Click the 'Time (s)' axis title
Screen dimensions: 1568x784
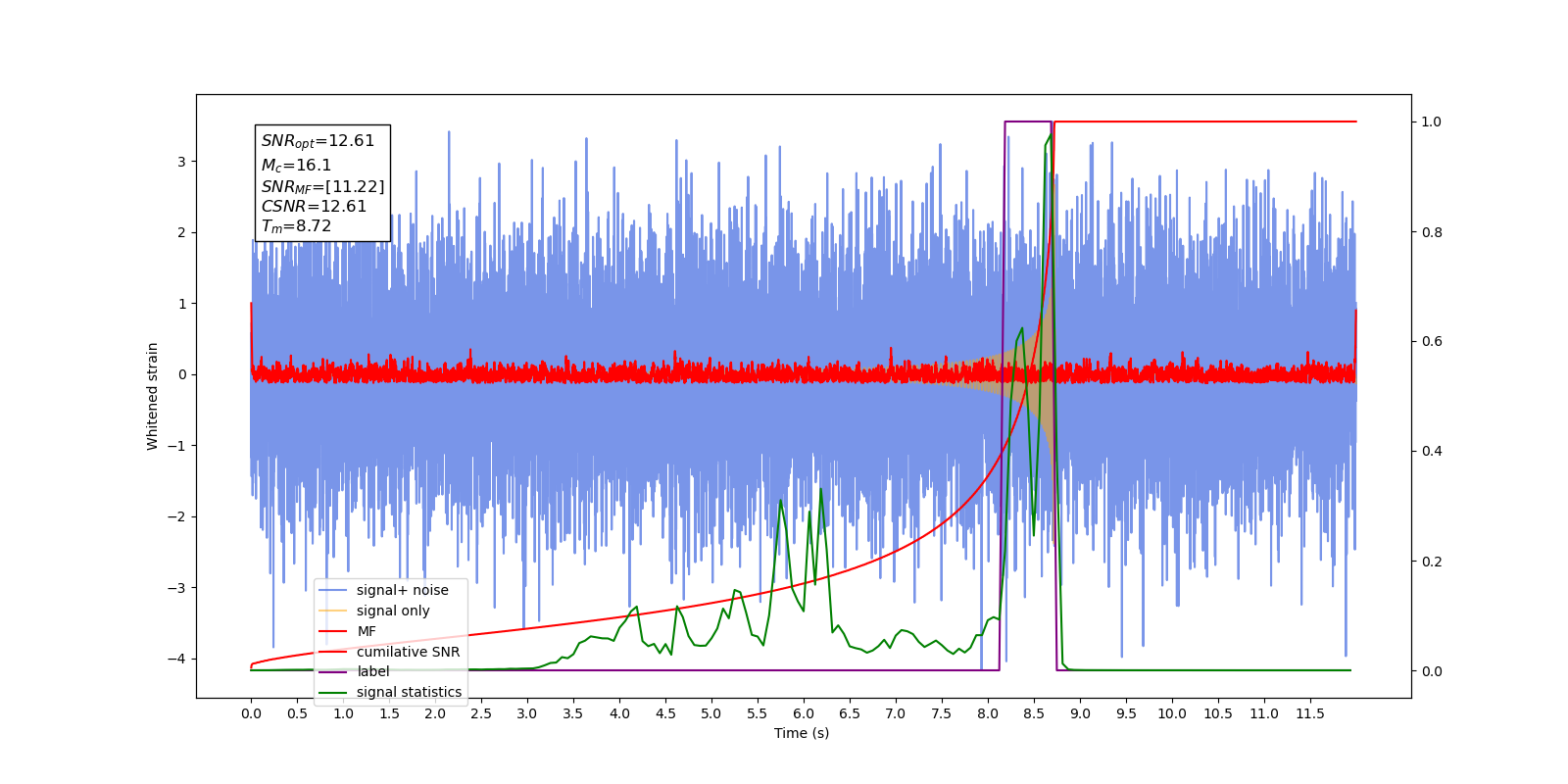(802, 733)
